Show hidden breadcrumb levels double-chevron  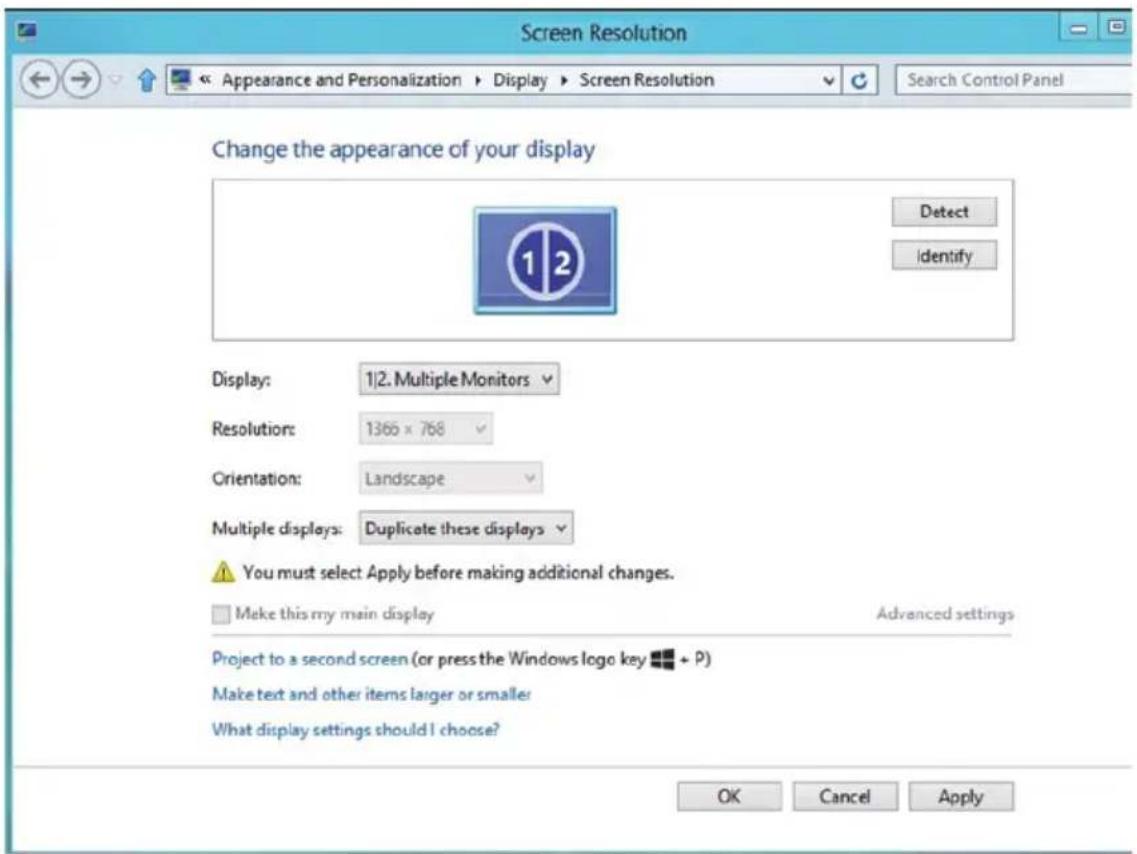[x=205, y=80]
